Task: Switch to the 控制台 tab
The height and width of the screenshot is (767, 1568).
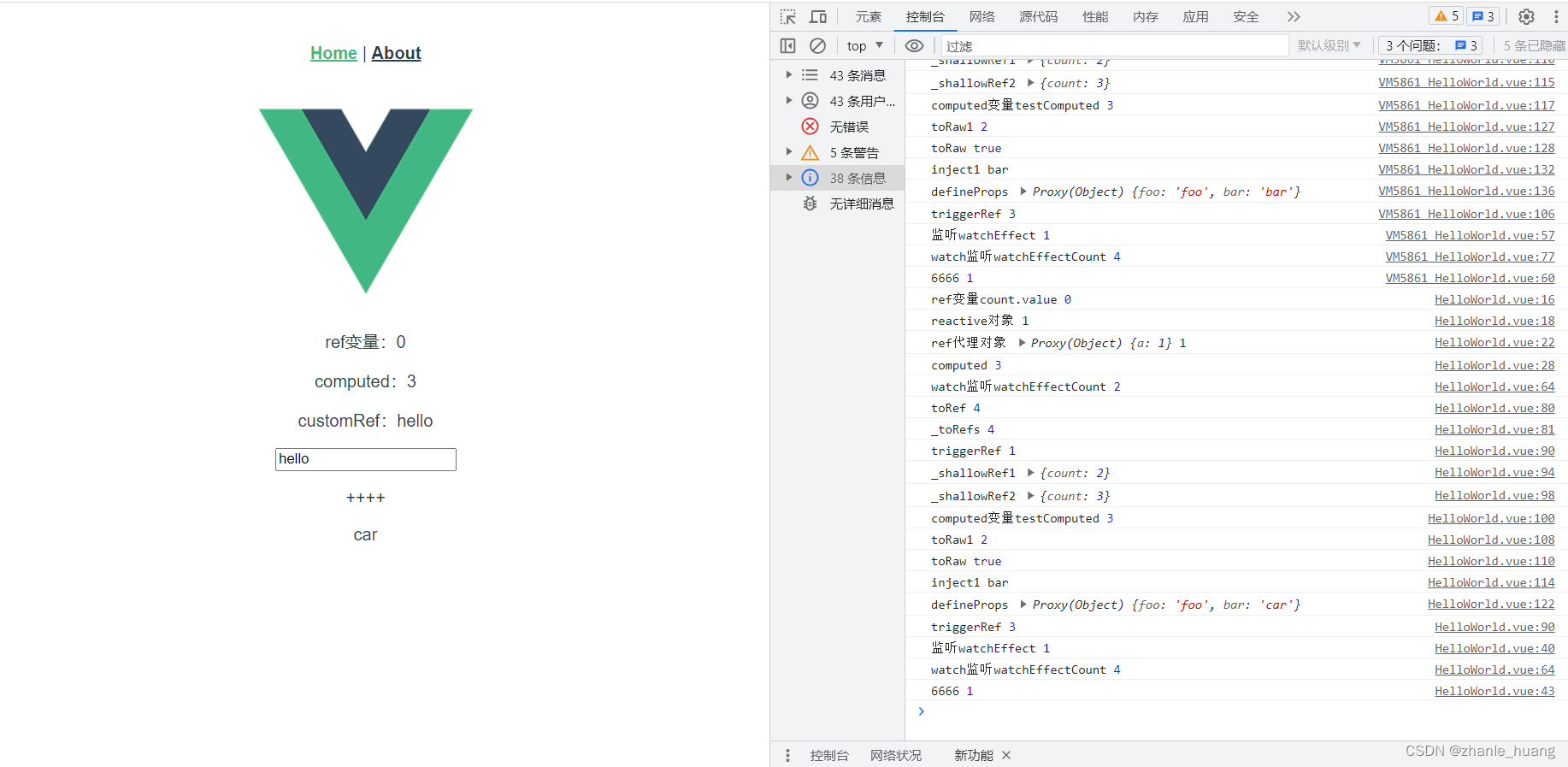Action: click(925, 16)
